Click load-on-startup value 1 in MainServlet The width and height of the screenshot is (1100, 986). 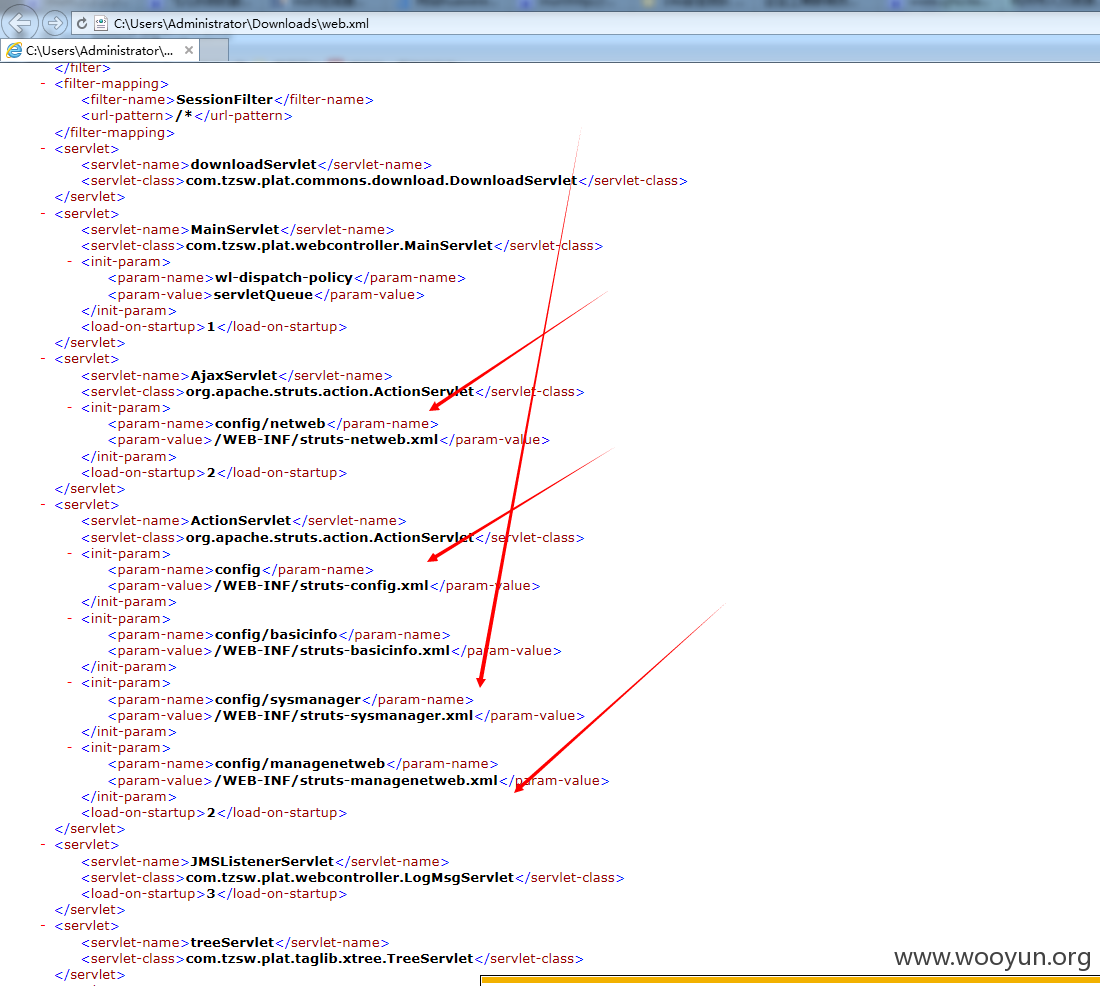pos(211,327)
